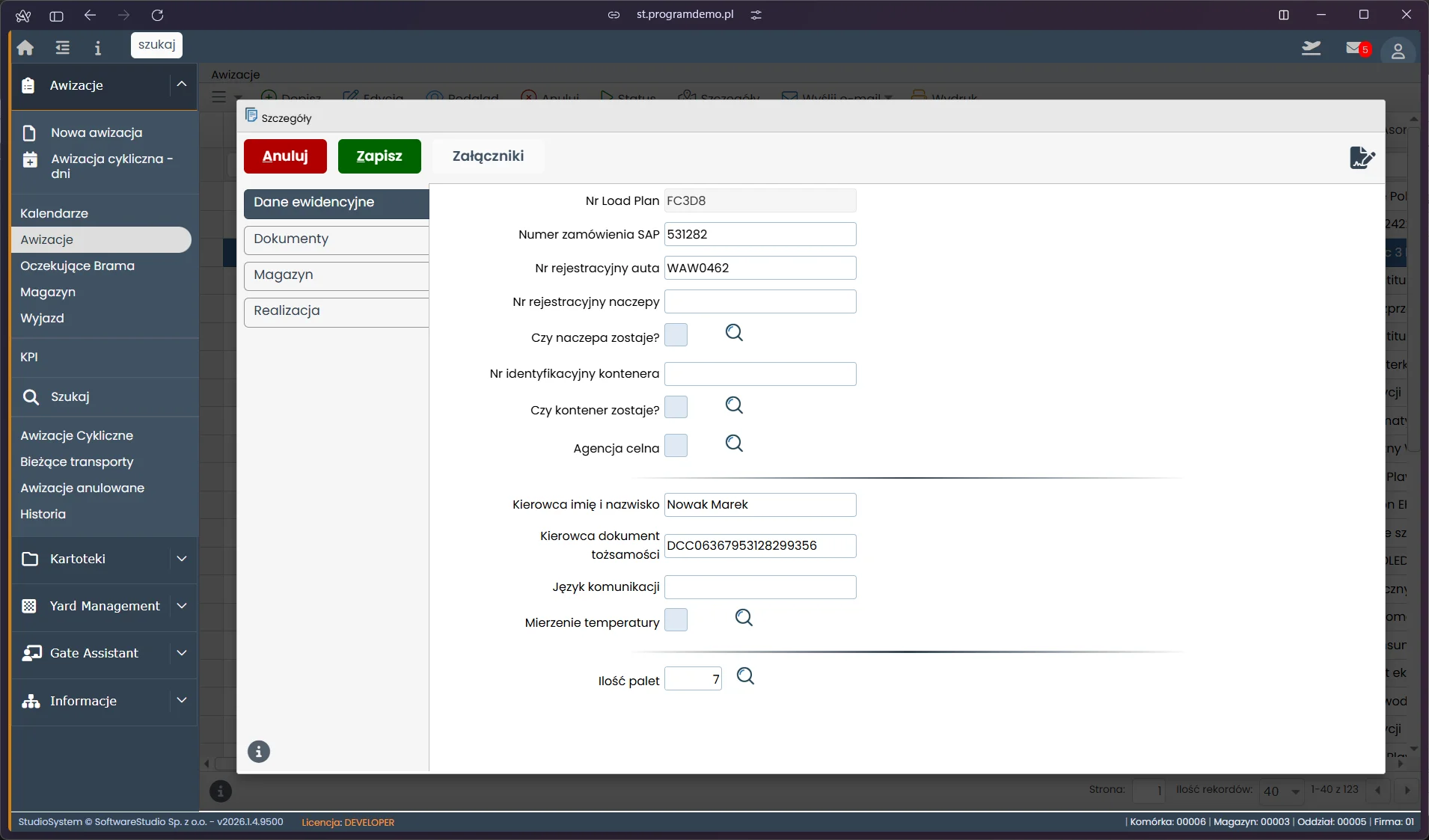Click the Kierowca dokument tożsamości field
Viewport: 1429px width, 840px height.
pyautogui.click(x=760, y=546)
